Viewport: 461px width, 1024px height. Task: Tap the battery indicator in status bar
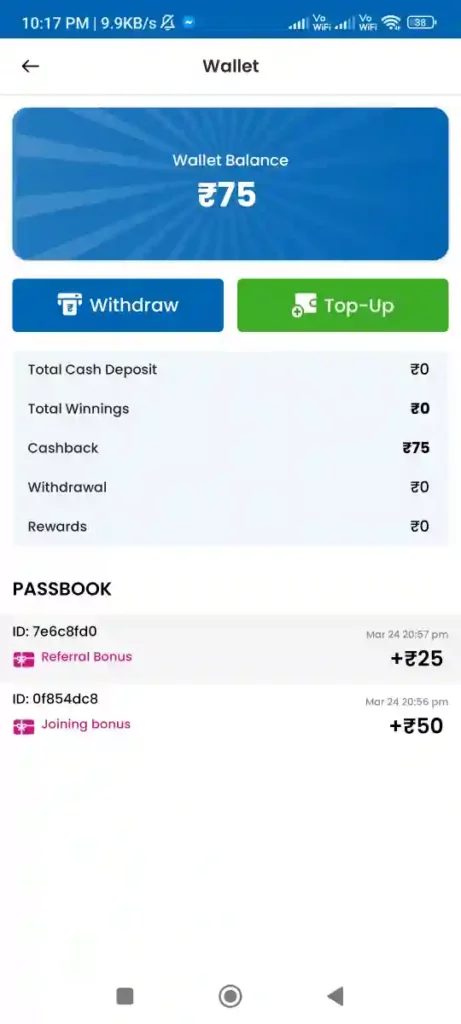tap(422, 23)
